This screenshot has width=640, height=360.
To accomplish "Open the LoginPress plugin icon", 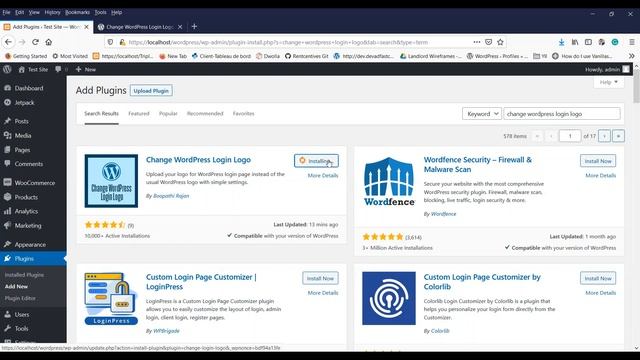I will pyautogui.click(x=111, y=298).
